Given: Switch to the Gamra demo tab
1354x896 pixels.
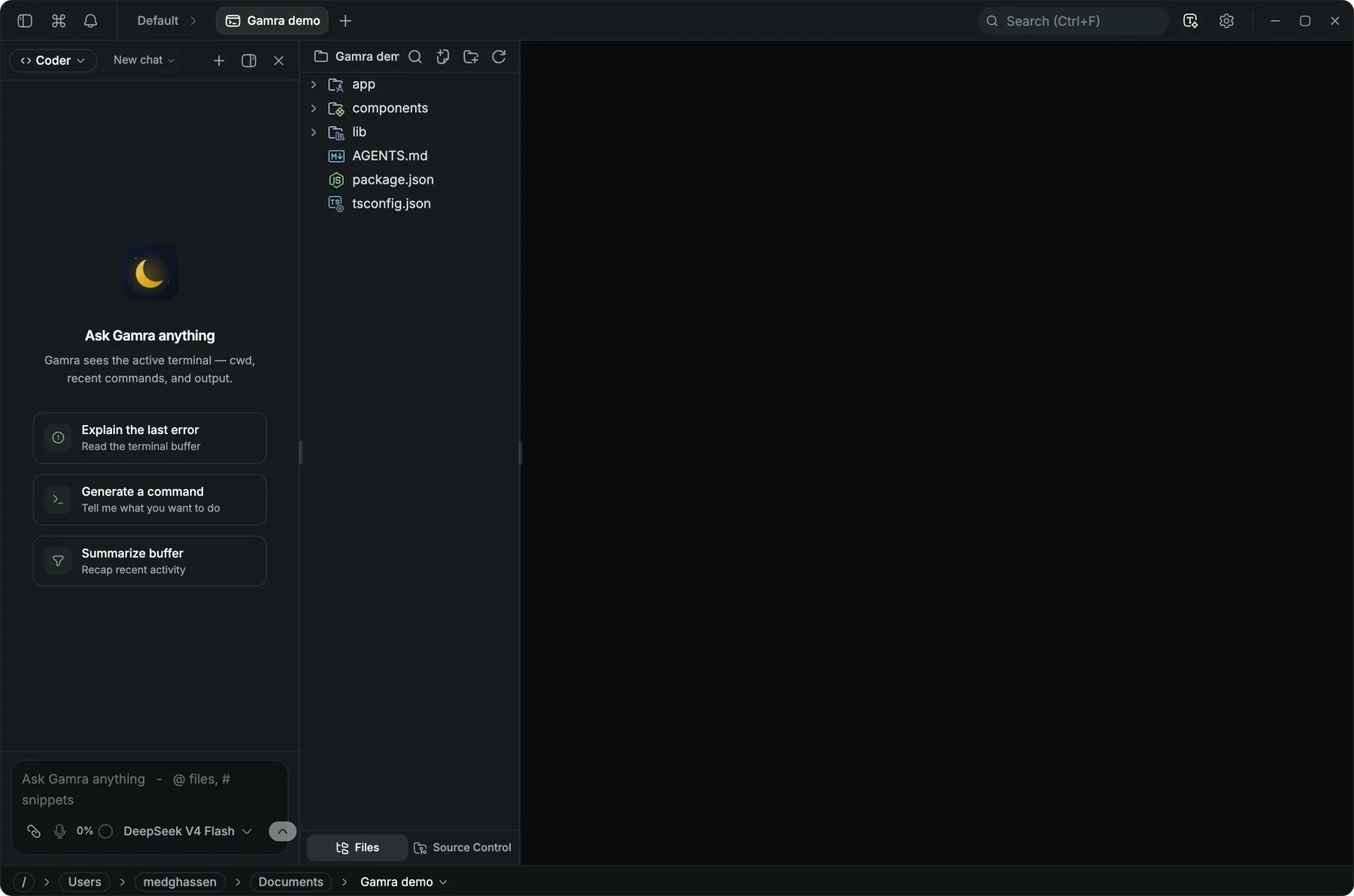Looking at the screenshot, I should click(273, 21).
